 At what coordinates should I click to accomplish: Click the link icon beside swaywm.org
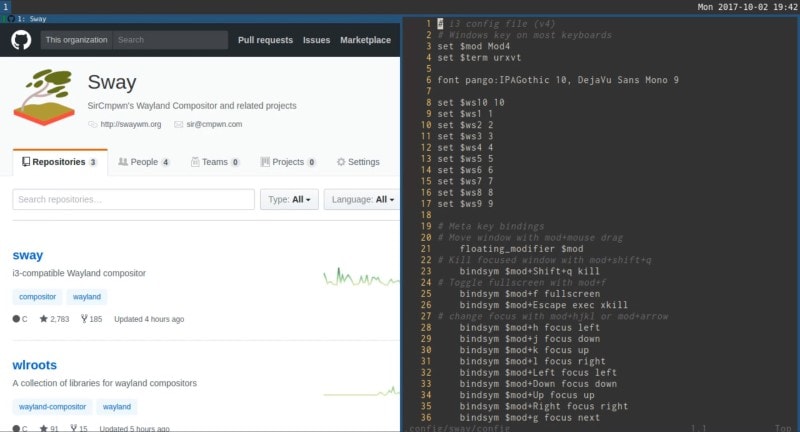pos(92,124)
